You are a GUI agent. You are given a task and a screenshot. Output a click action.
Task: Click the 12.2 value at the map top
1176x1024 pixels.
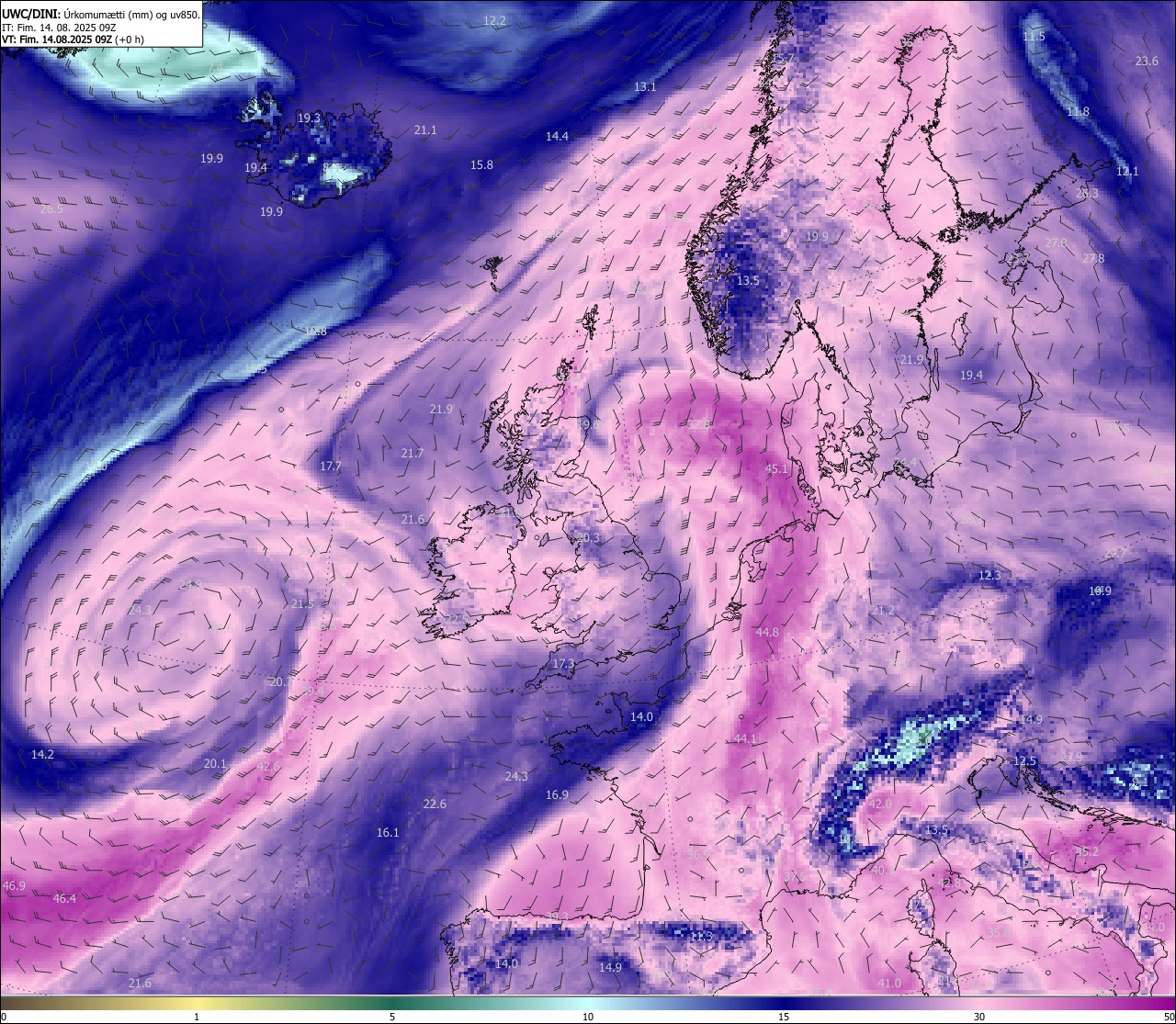click(x=494, y=20)
